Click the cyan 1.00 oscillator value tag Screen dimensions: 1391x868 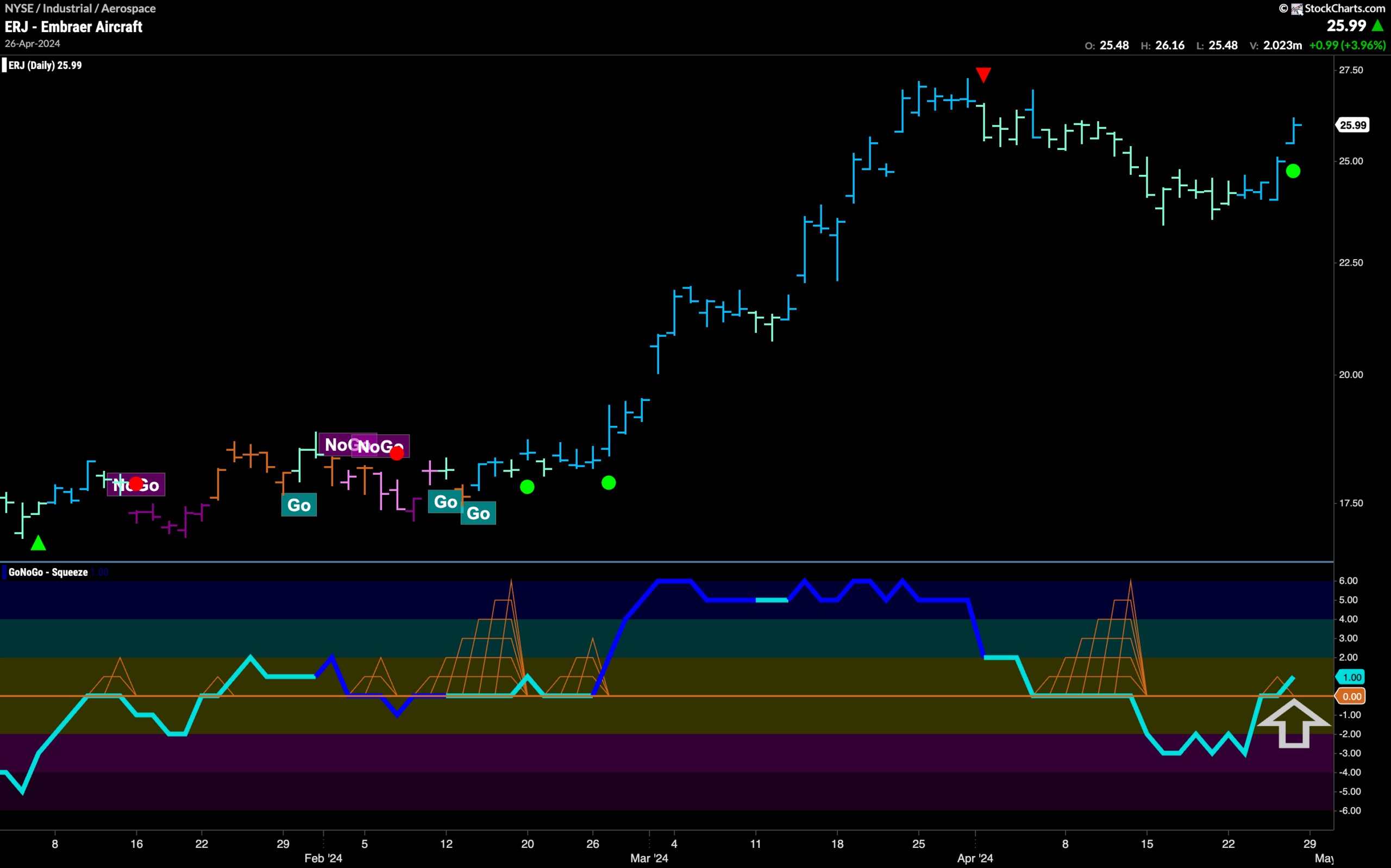click(x=1352, y=677)
